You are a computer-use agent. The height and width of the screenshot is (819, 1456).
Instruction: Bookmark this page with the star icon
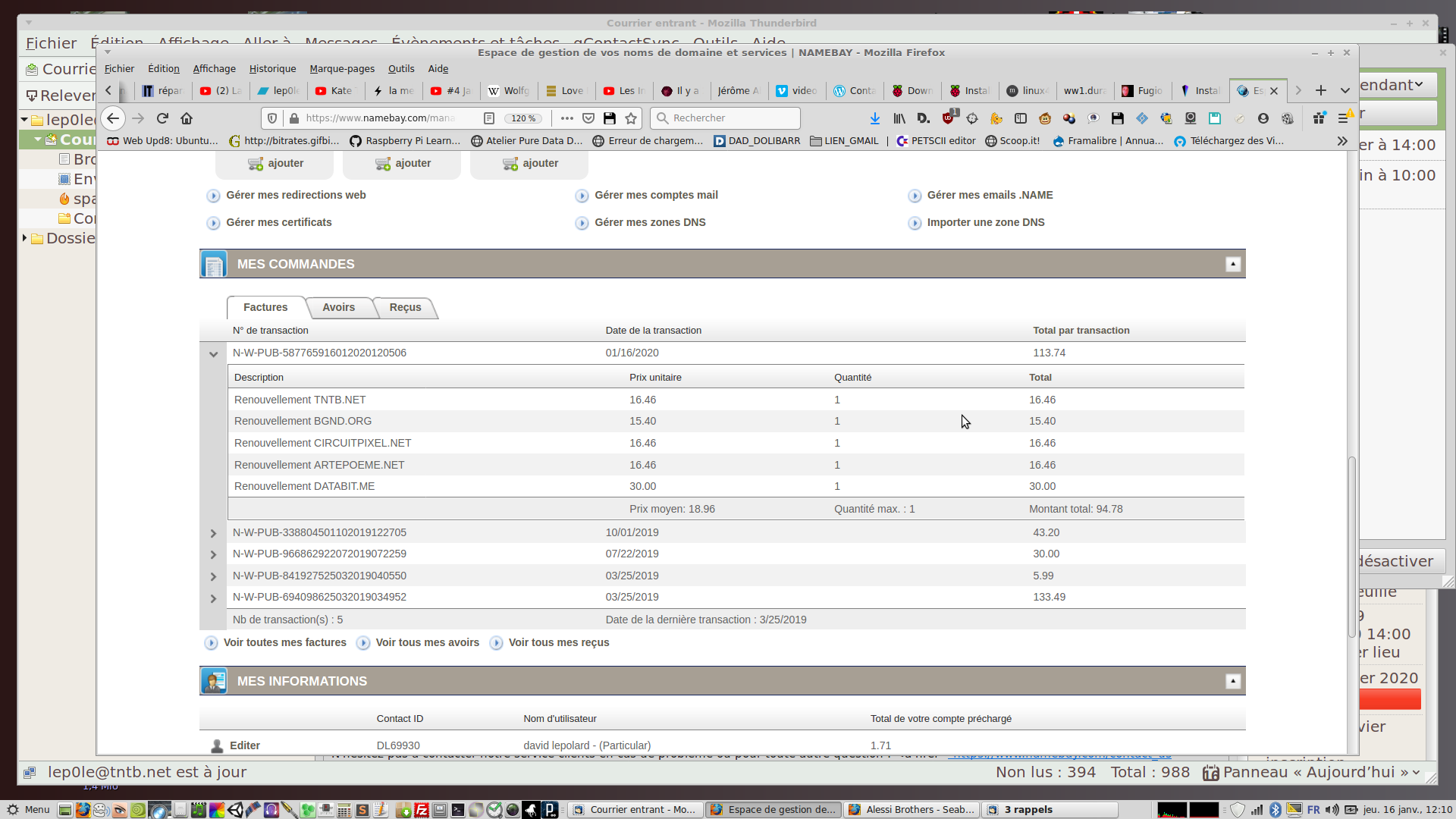point(631,118)
